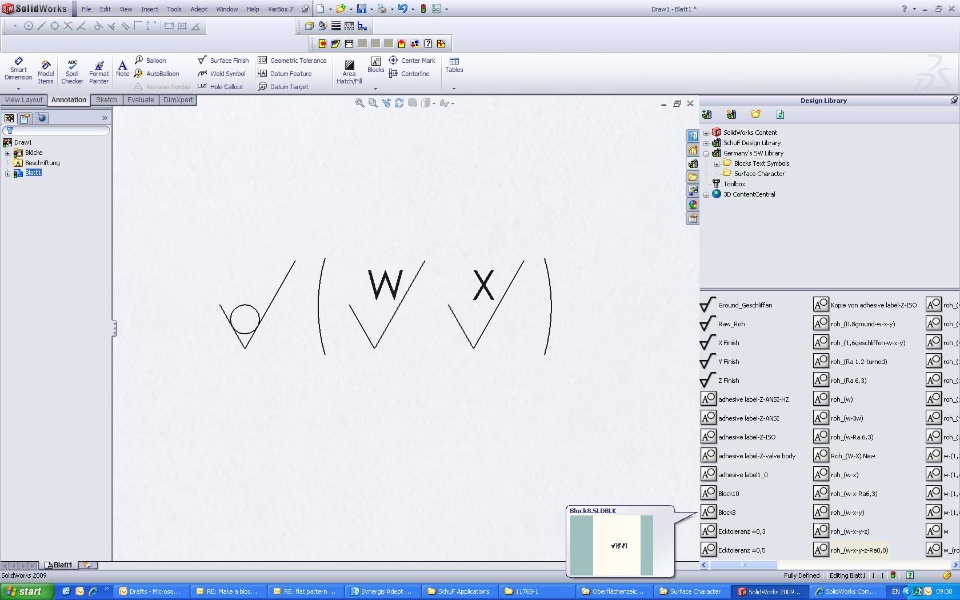Expand the Blocks Text Symbols folder

pos(717,163)
